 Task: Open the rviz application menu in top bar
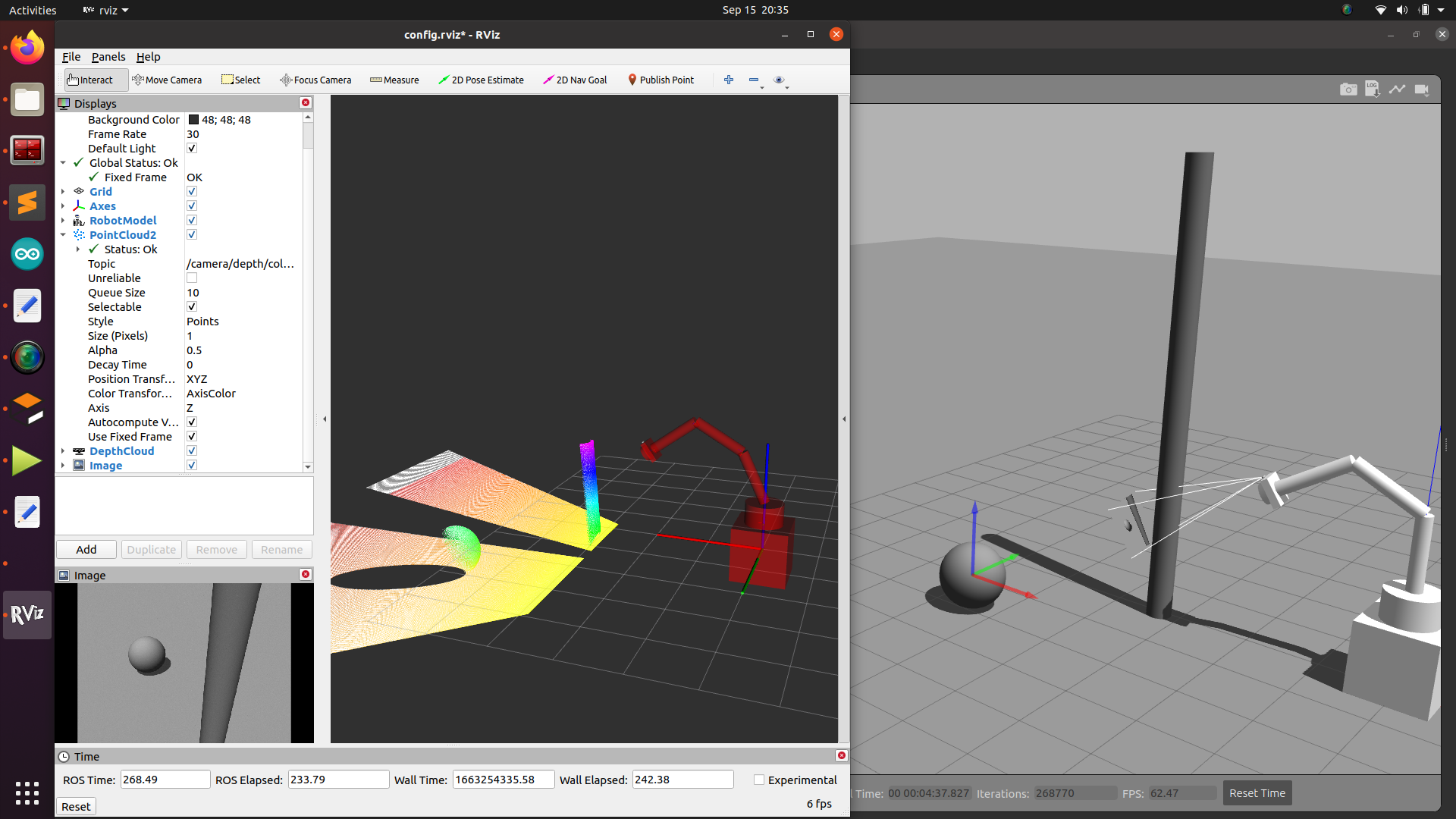click(x=106, y=10)
